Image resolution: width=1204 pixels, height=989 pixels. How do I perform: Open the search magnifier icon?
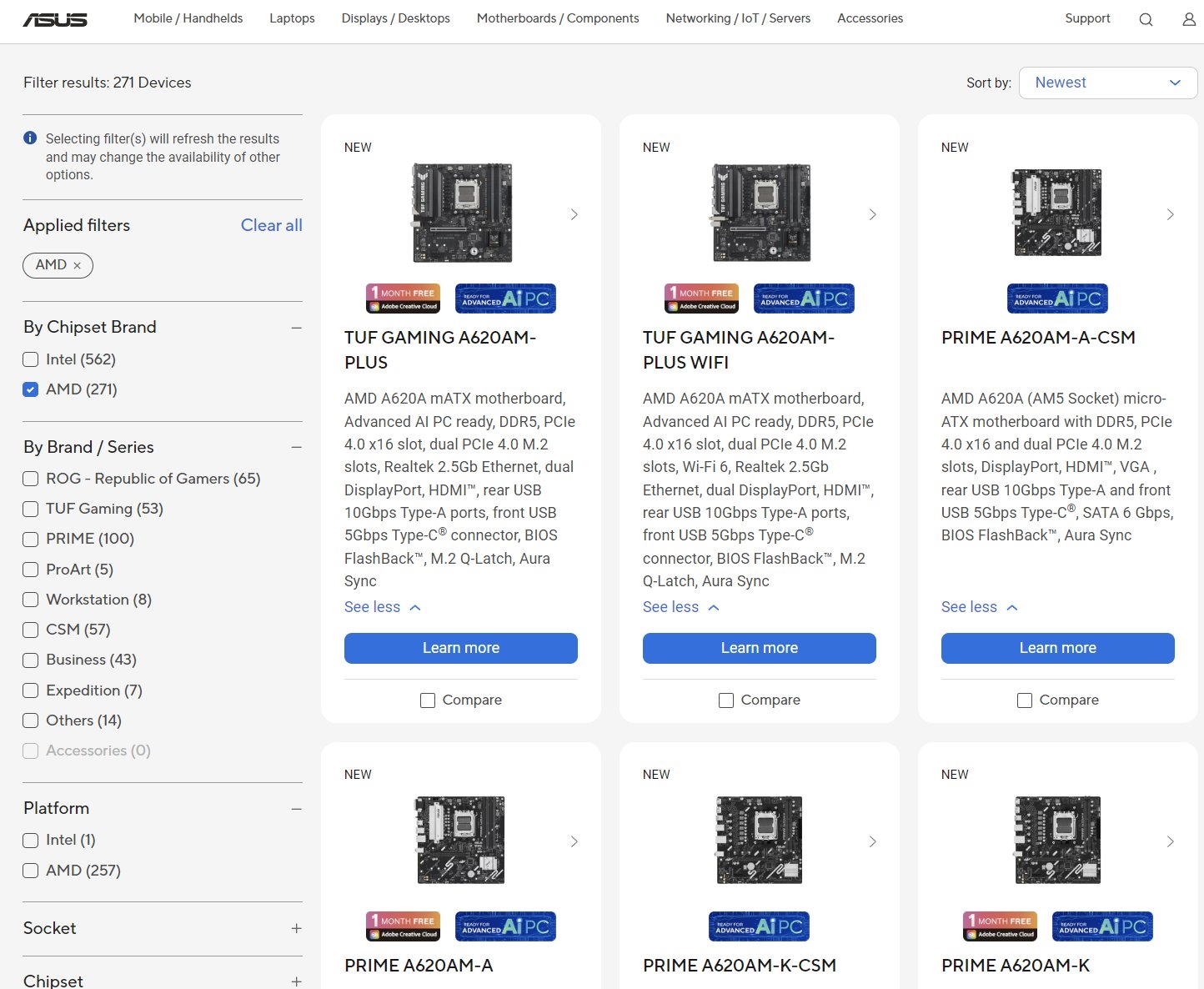click(1146, 19)
